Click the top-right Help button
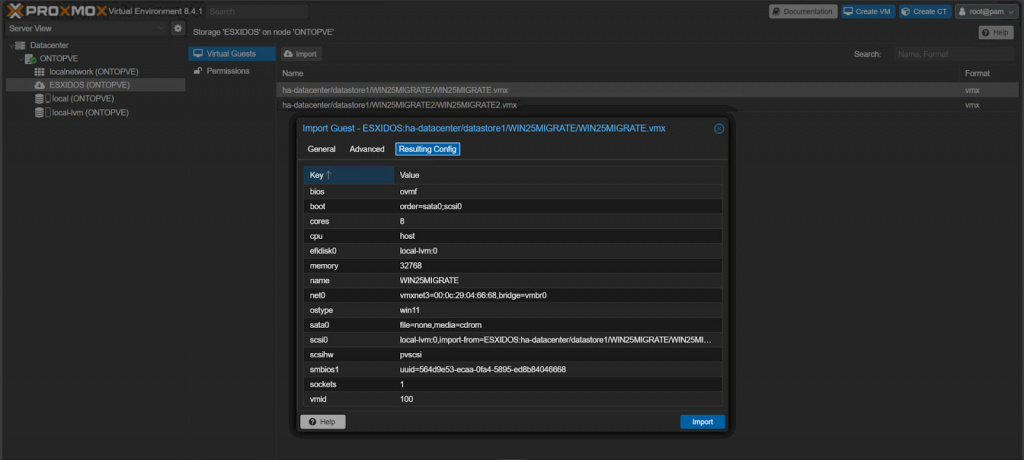The width and height of the screenshot is (1024, 460). (x=996, y=33)
